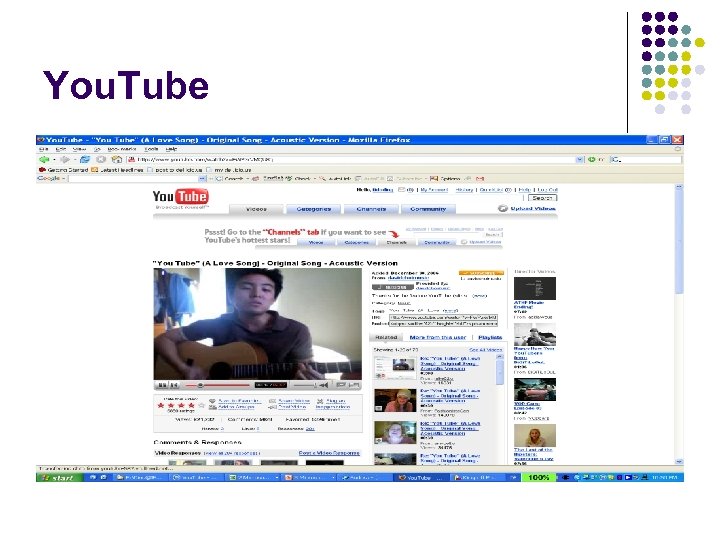Switch to the Community tab
This screenshot has width=720, height=540.
click(428, 209)
